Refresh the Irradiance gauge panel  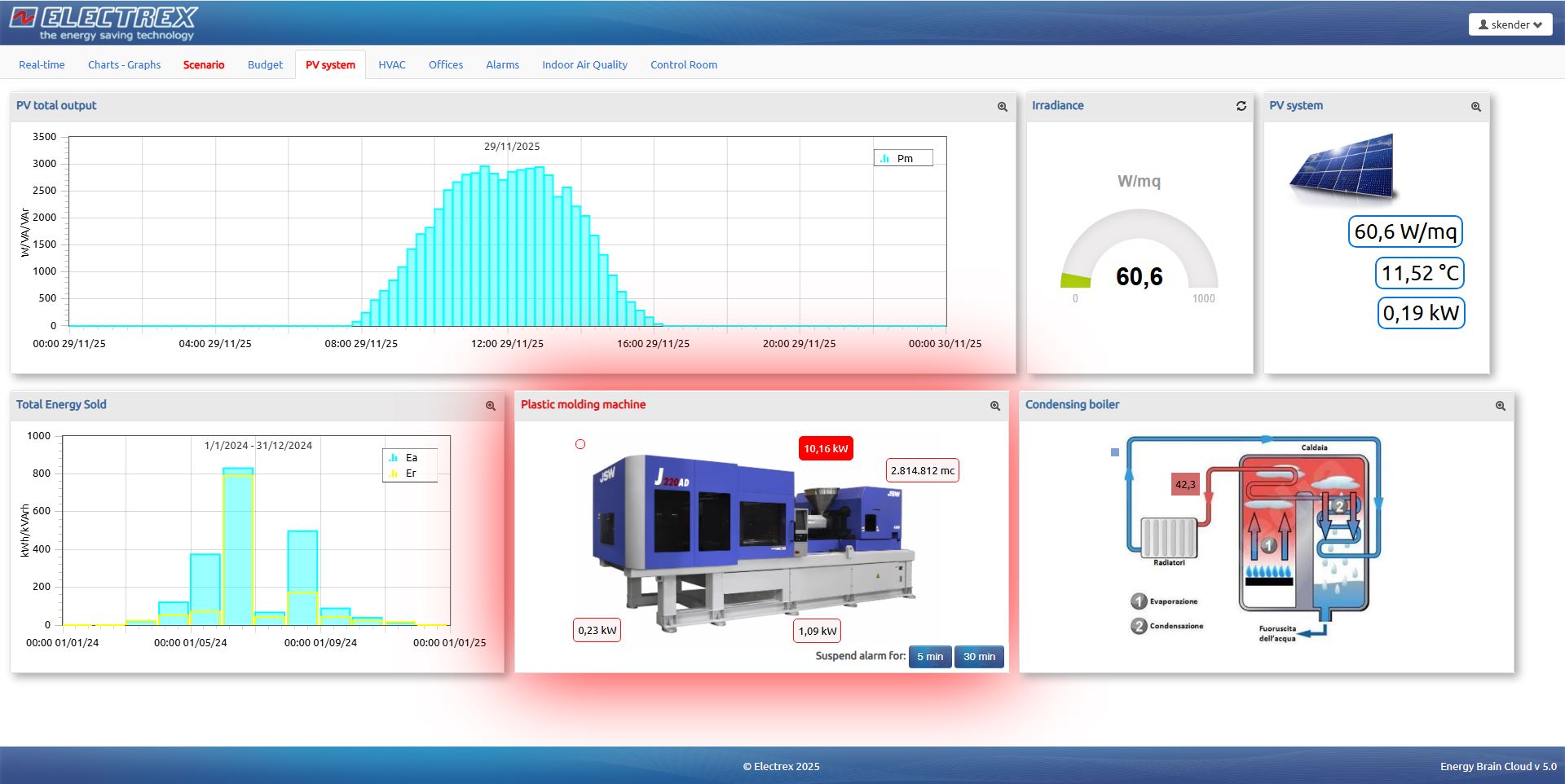tap(1241, 106)
